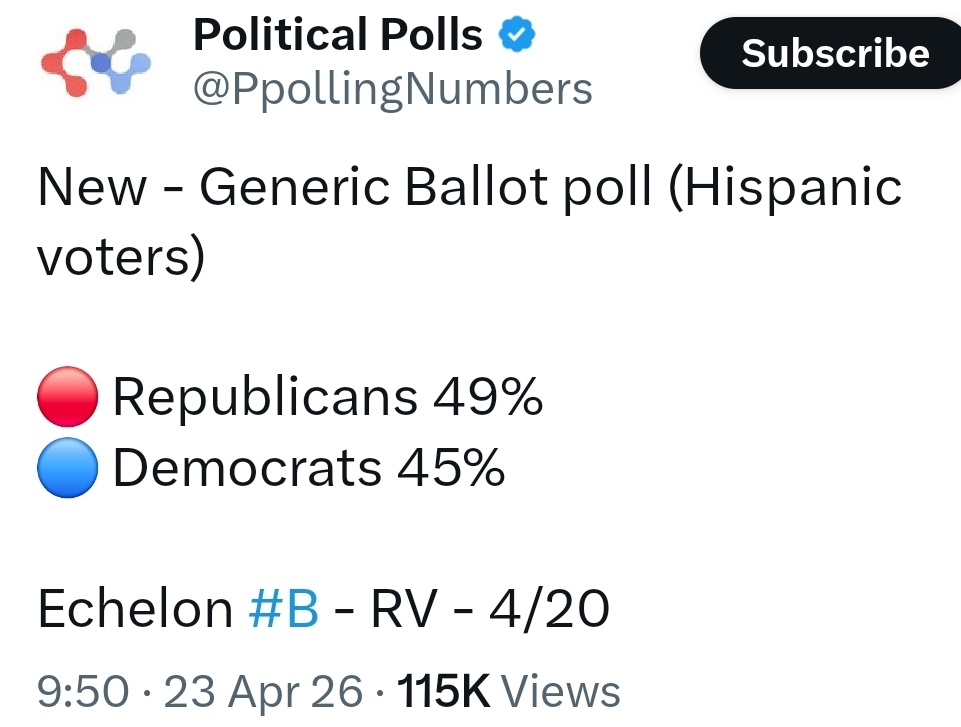961x727 pixels.
Task: Click the word Hispanic in the post
Action: [x=785, y=188]
